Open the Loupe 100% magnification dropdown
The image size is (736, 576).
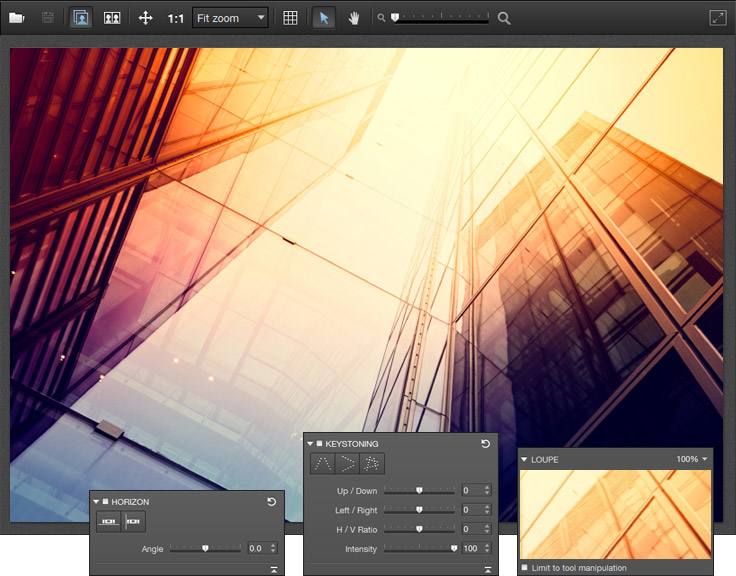click(x=691, y=459)
